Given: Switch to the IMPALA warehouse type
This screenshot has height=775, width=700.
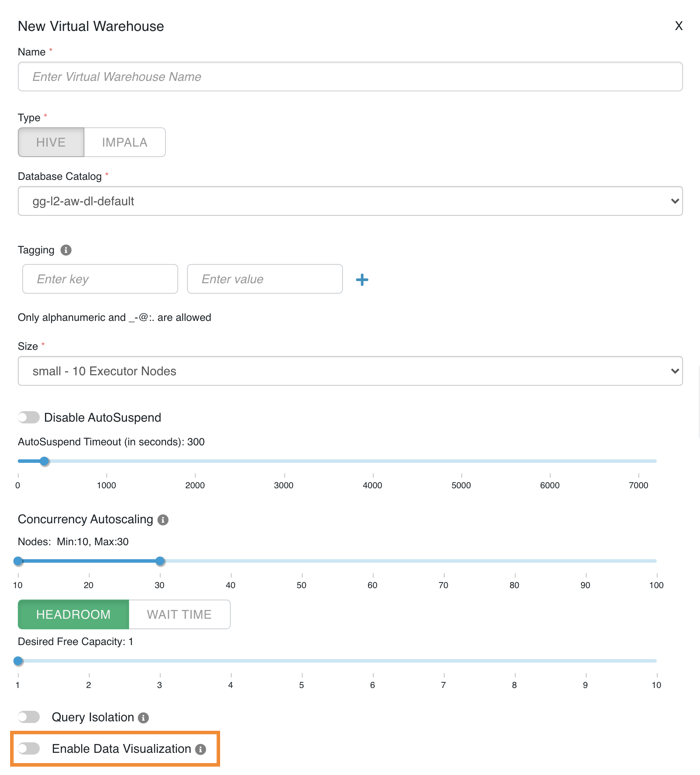Looking at the screenshot, I should 125,142.
